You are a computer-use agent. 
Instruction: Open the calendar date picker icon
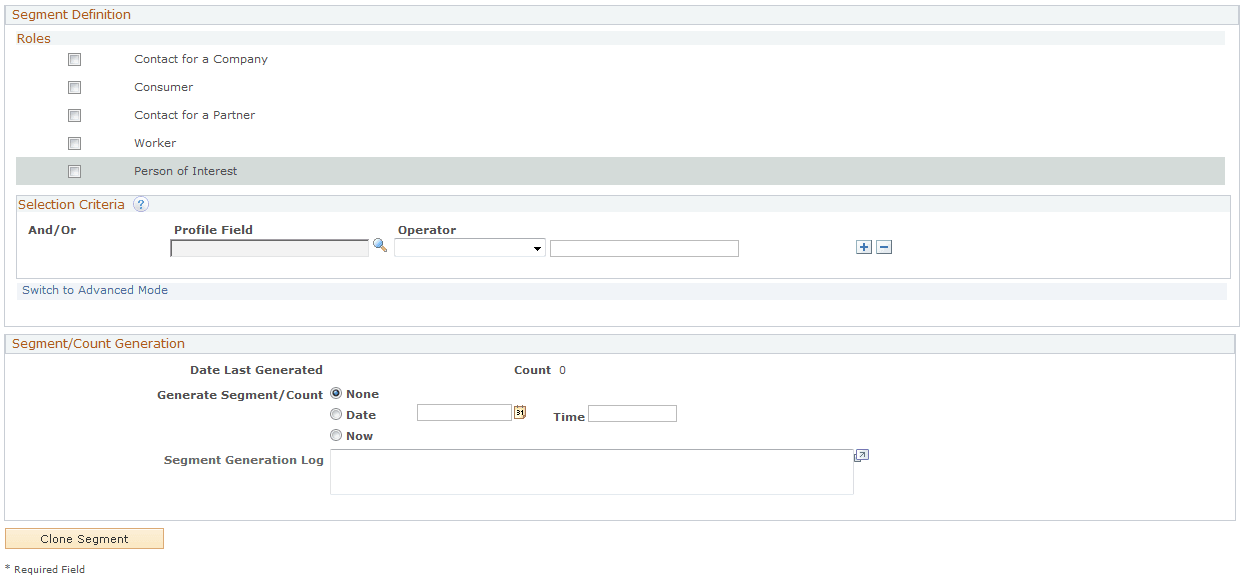tap(520, 410)
